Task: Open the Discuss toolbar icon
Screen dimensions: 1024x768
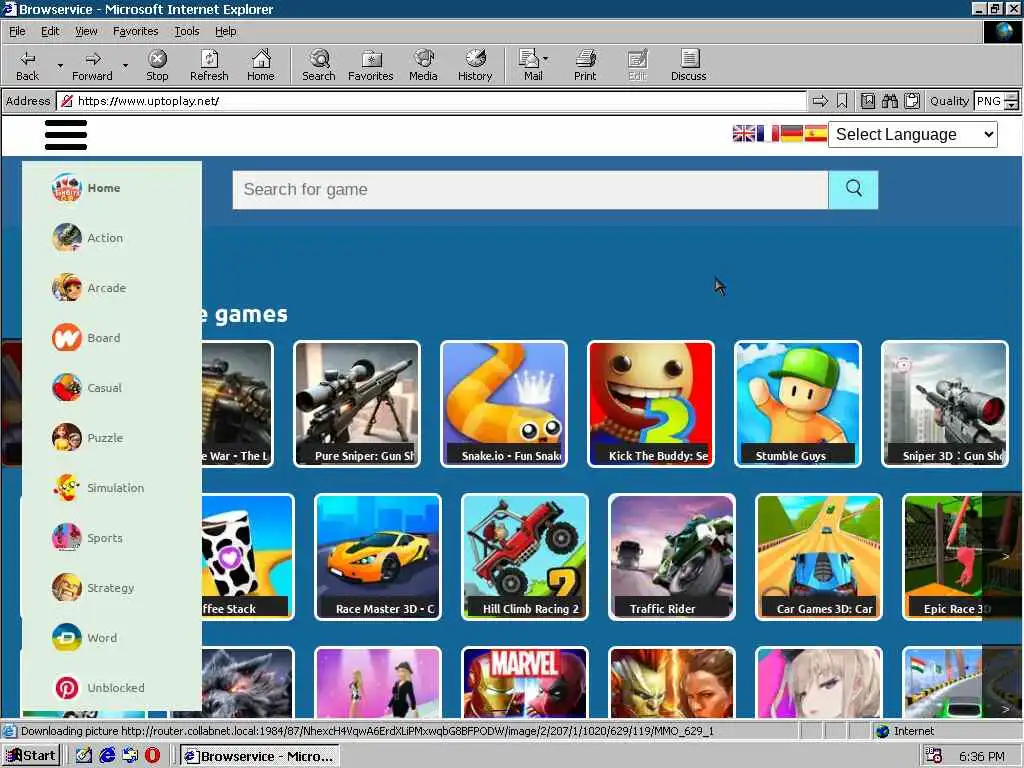Action: pos(688,65)
